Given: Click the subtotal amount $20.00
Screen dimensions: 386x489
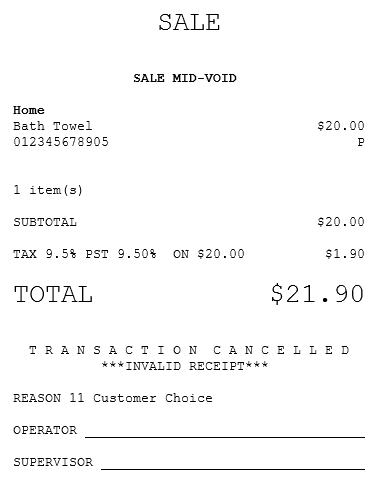Looking at the screenshot, I should [341, 222].
